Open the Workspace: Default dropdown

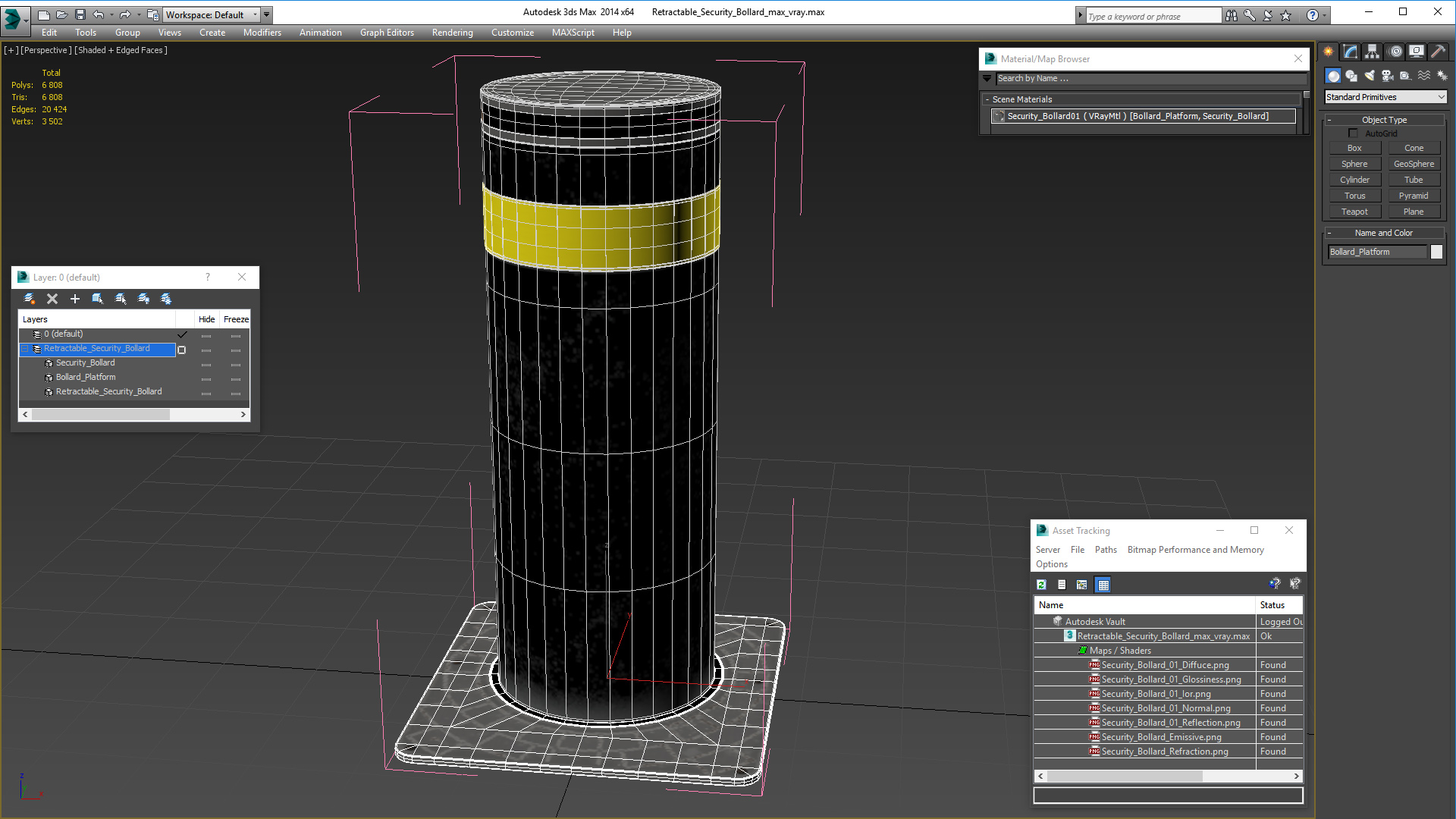[212, 14]
